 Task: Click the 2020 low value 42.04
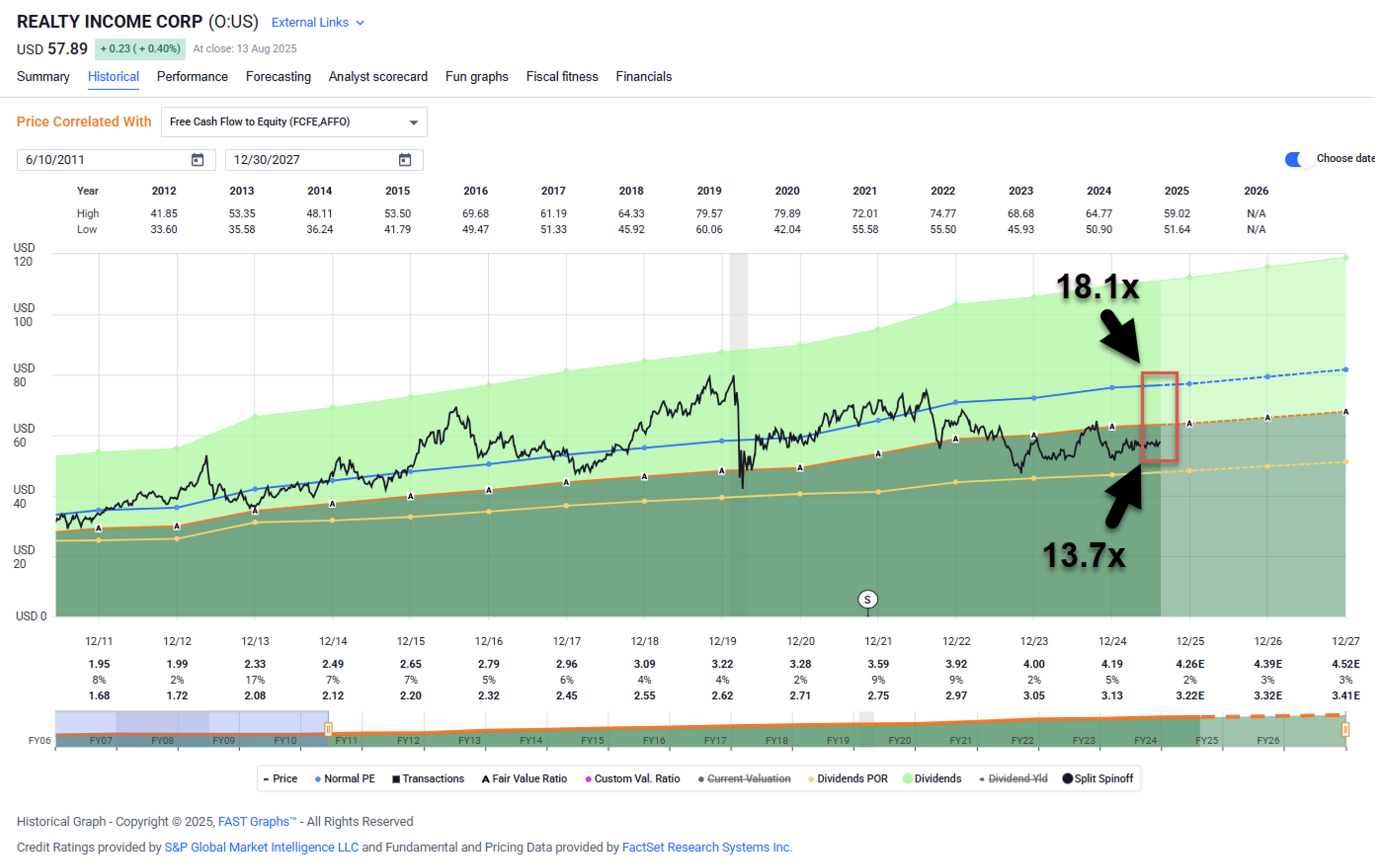pyautogui.click(x=787, y=230)
